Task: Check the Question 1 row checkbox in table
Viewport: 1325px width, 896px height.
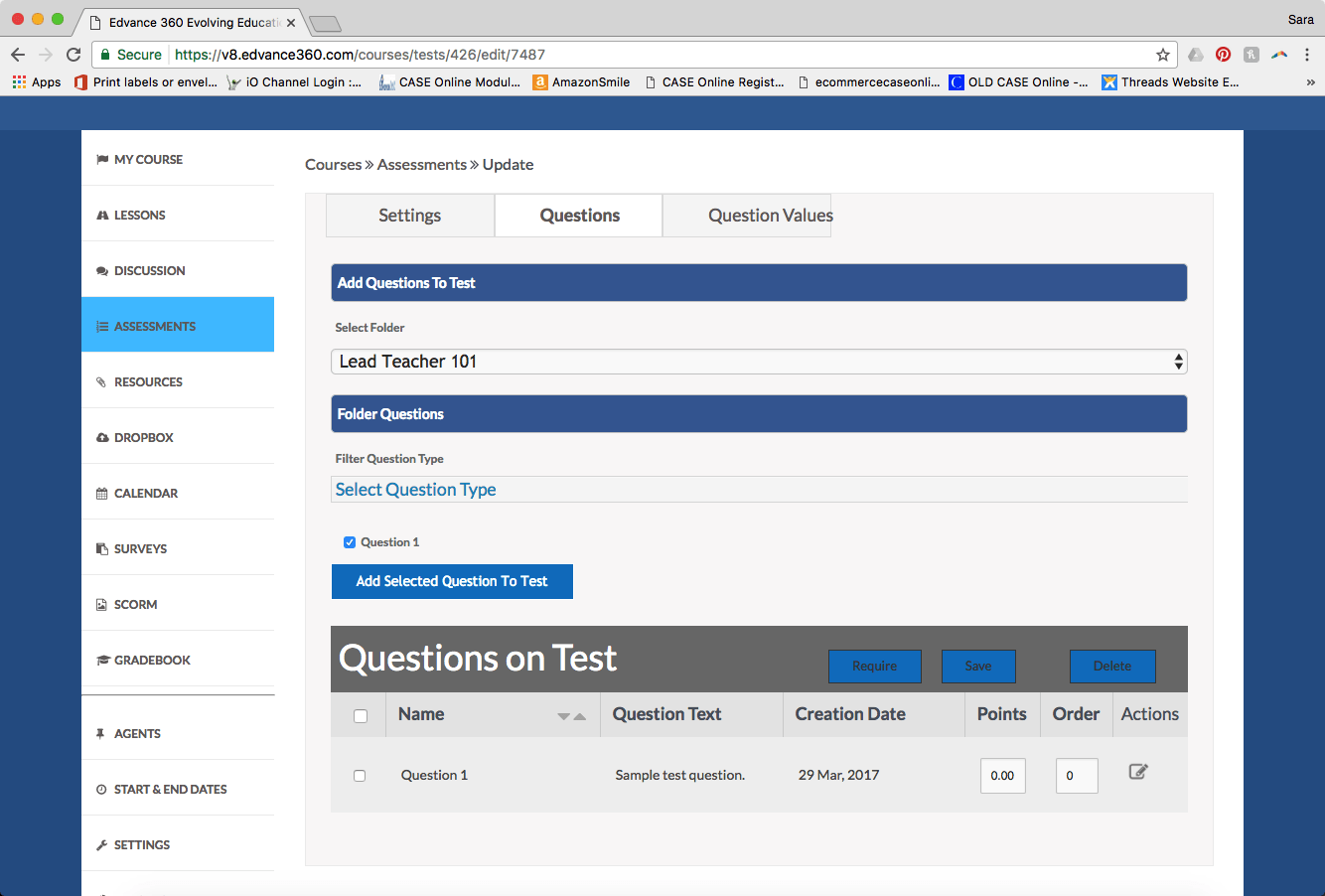Action: (360, 776)
